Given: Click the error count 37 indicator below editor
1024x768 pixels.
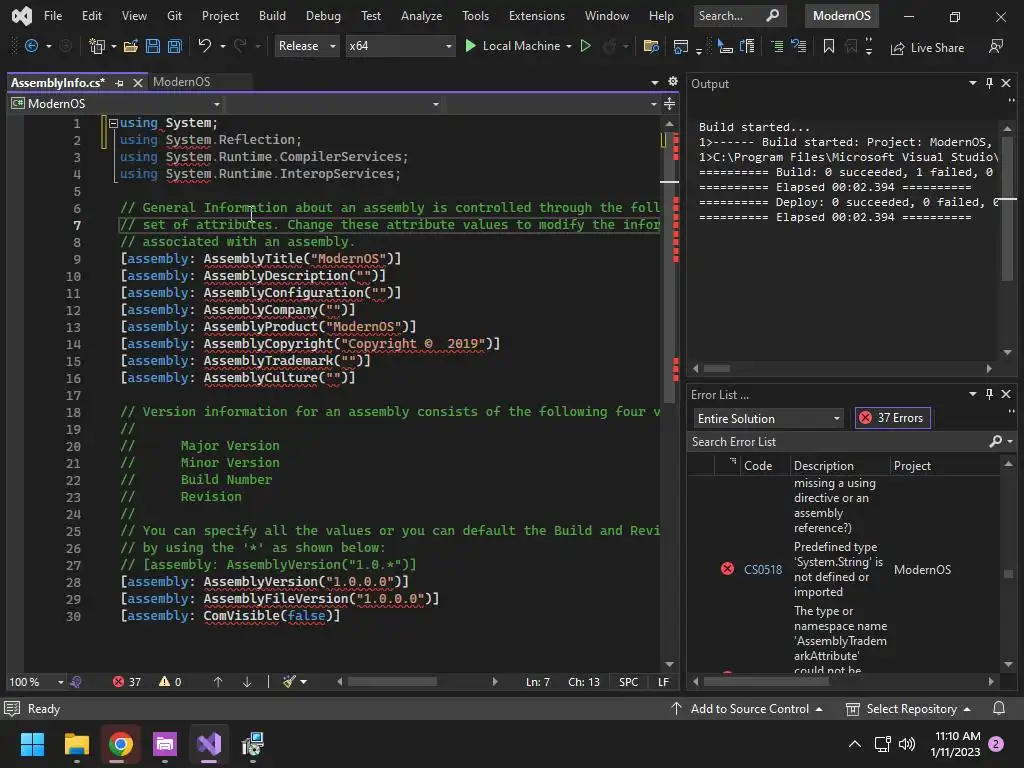Looking at the screenshot, I should pos(127,682).
